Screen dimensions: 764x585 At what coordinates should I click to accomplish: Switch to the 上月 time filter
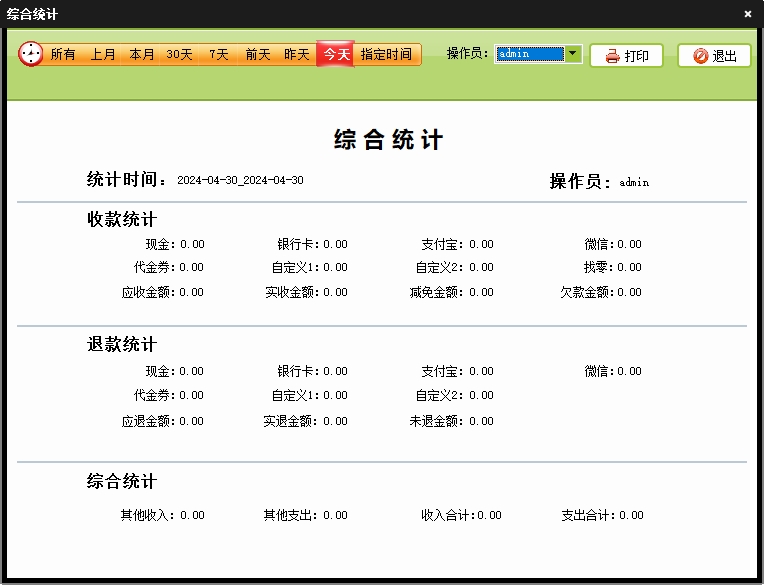103,55
